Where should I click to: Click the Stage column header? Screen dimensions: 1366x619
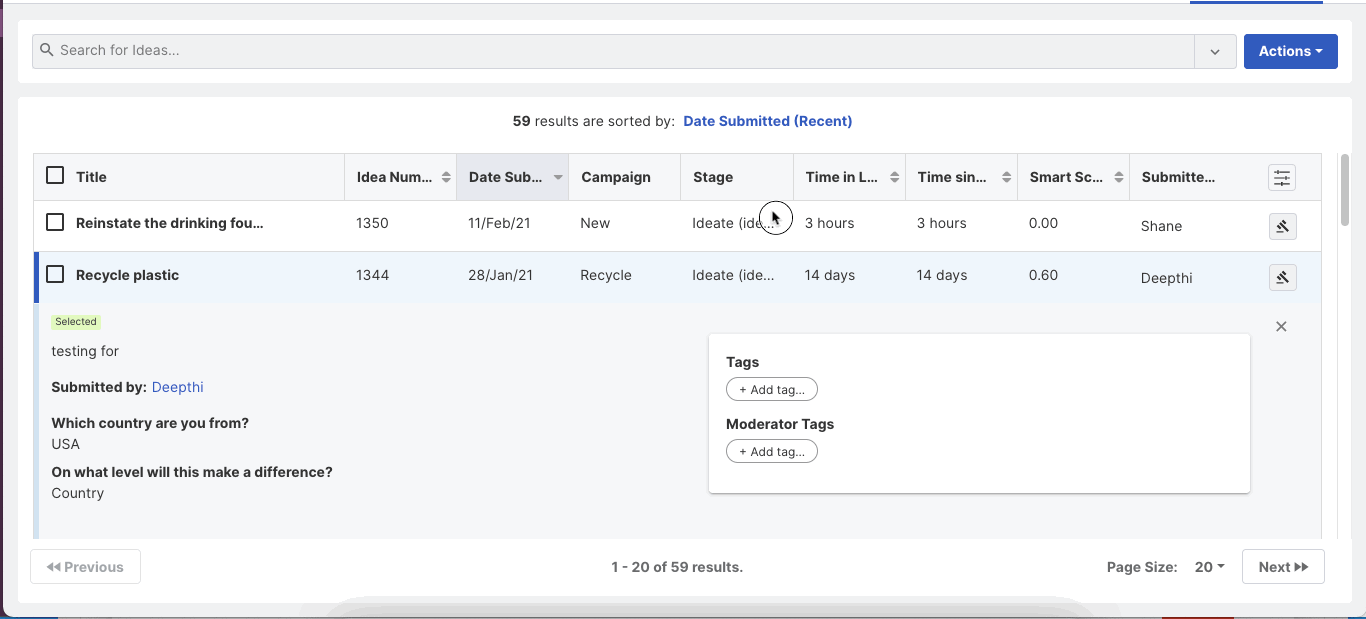(713, 177)
